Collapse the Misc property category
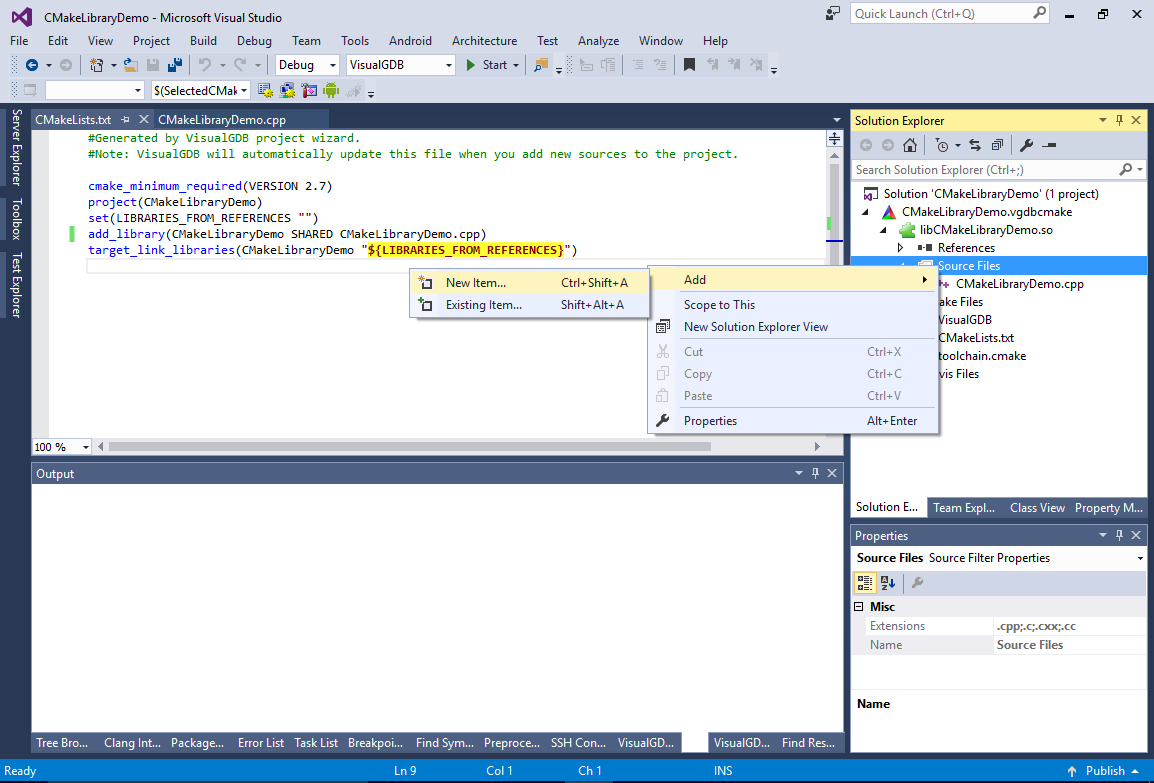 859,607
